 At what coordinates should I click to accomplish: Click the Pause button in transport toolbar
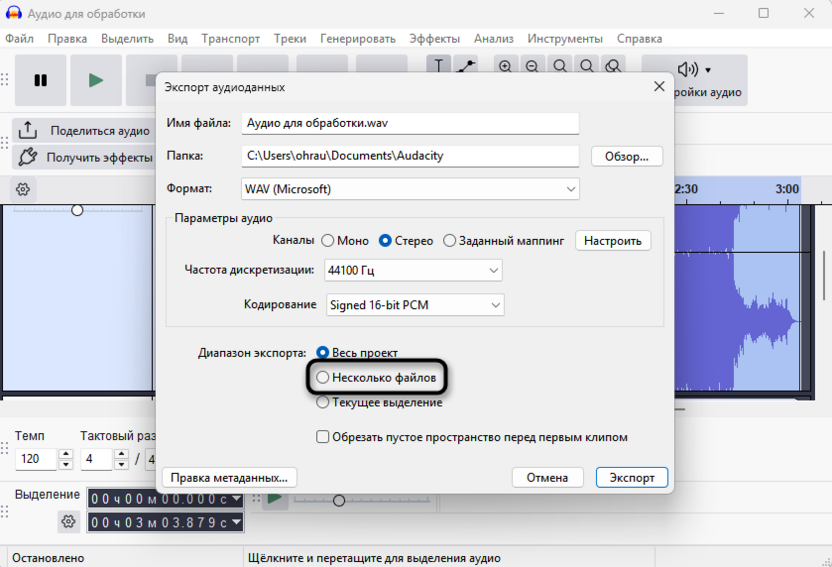click(x=40, y=80)
